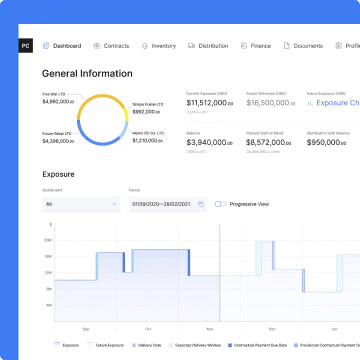Viewport: 360px width, 360px height.
Task: Open the Documents tab
Action: [303, 46]
